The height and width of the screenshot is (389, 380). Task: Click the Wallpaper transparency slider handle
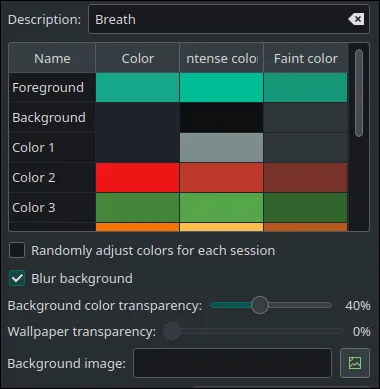(x=172, y=331)
